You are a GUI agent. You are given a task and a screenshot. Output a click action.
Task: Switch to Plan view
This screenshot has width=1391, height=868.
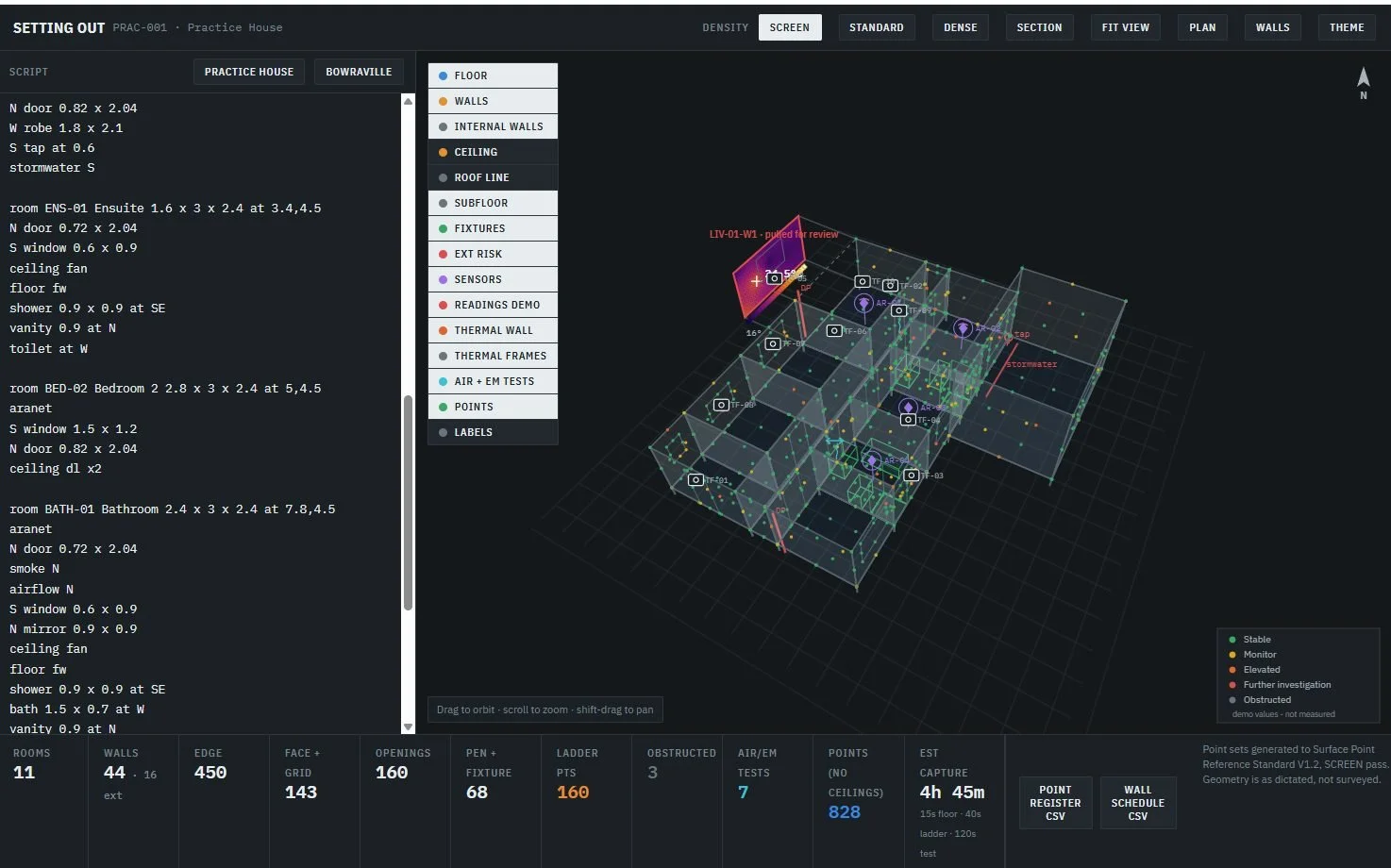pyautogui.click(x=1202, y=27)
